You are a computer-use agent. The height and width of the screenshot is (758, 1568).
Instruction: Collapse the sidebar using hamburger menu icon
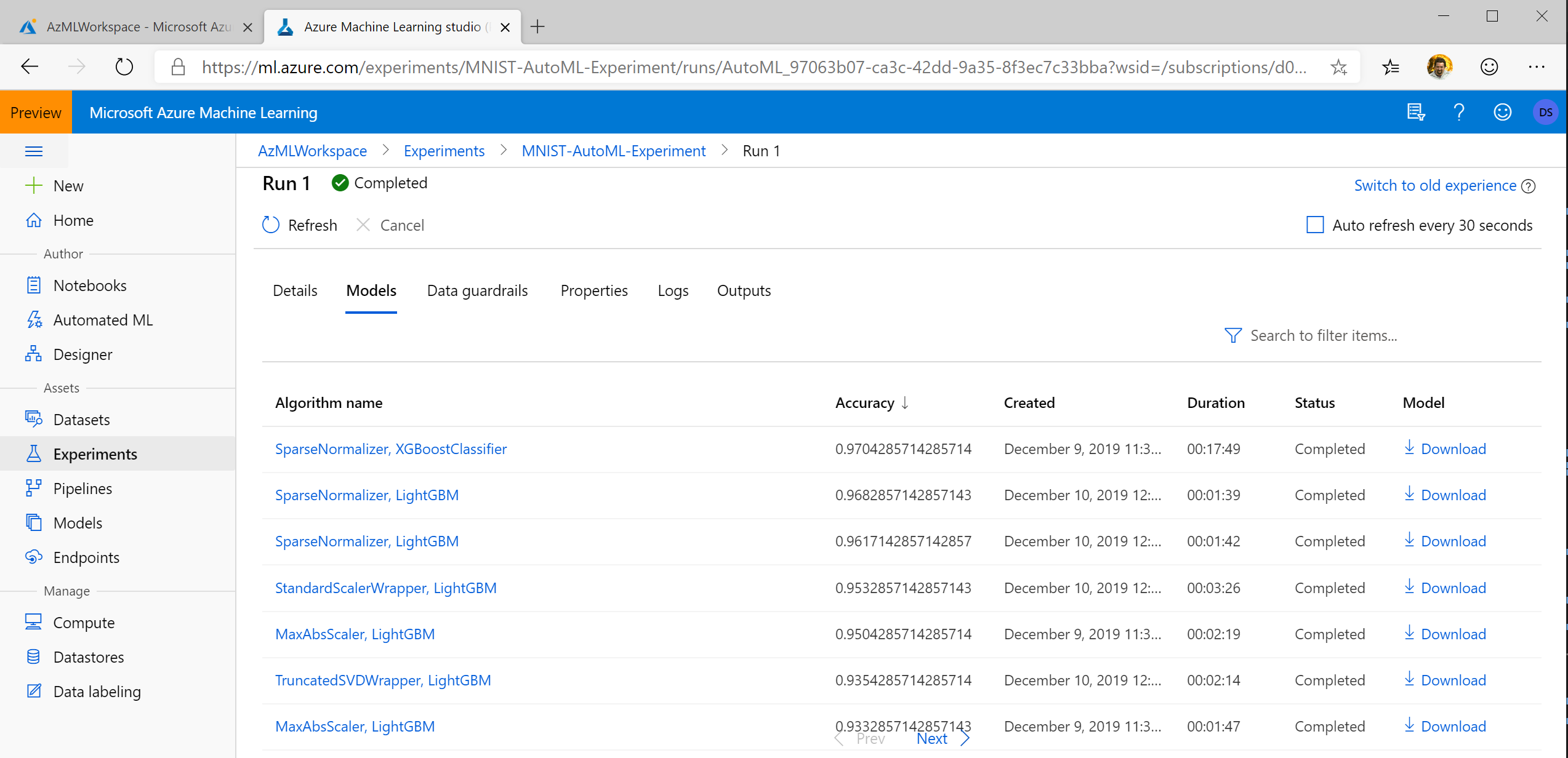point(34,151)
